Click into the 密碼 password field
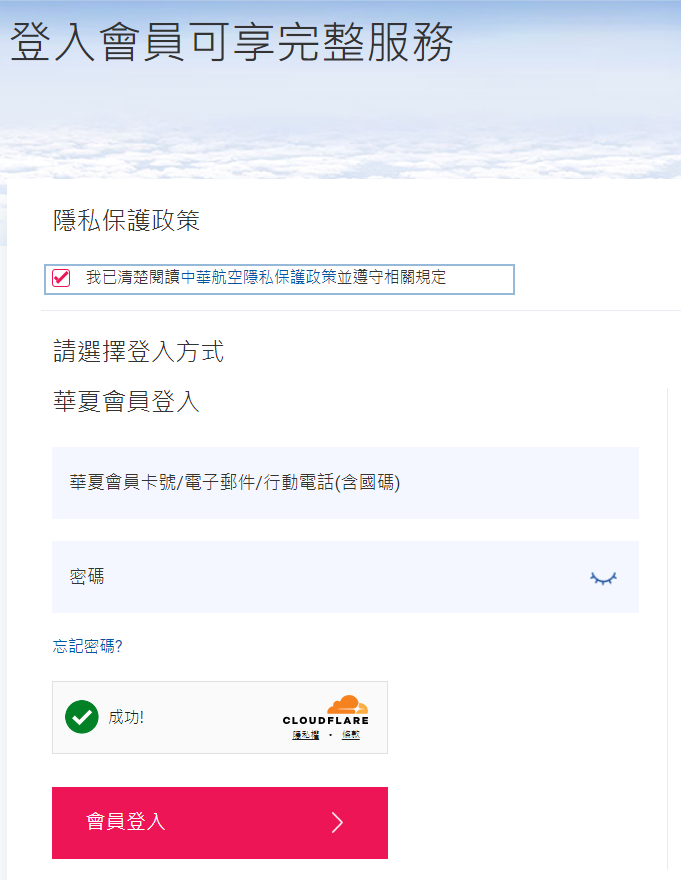 click(x=345, y=577)
